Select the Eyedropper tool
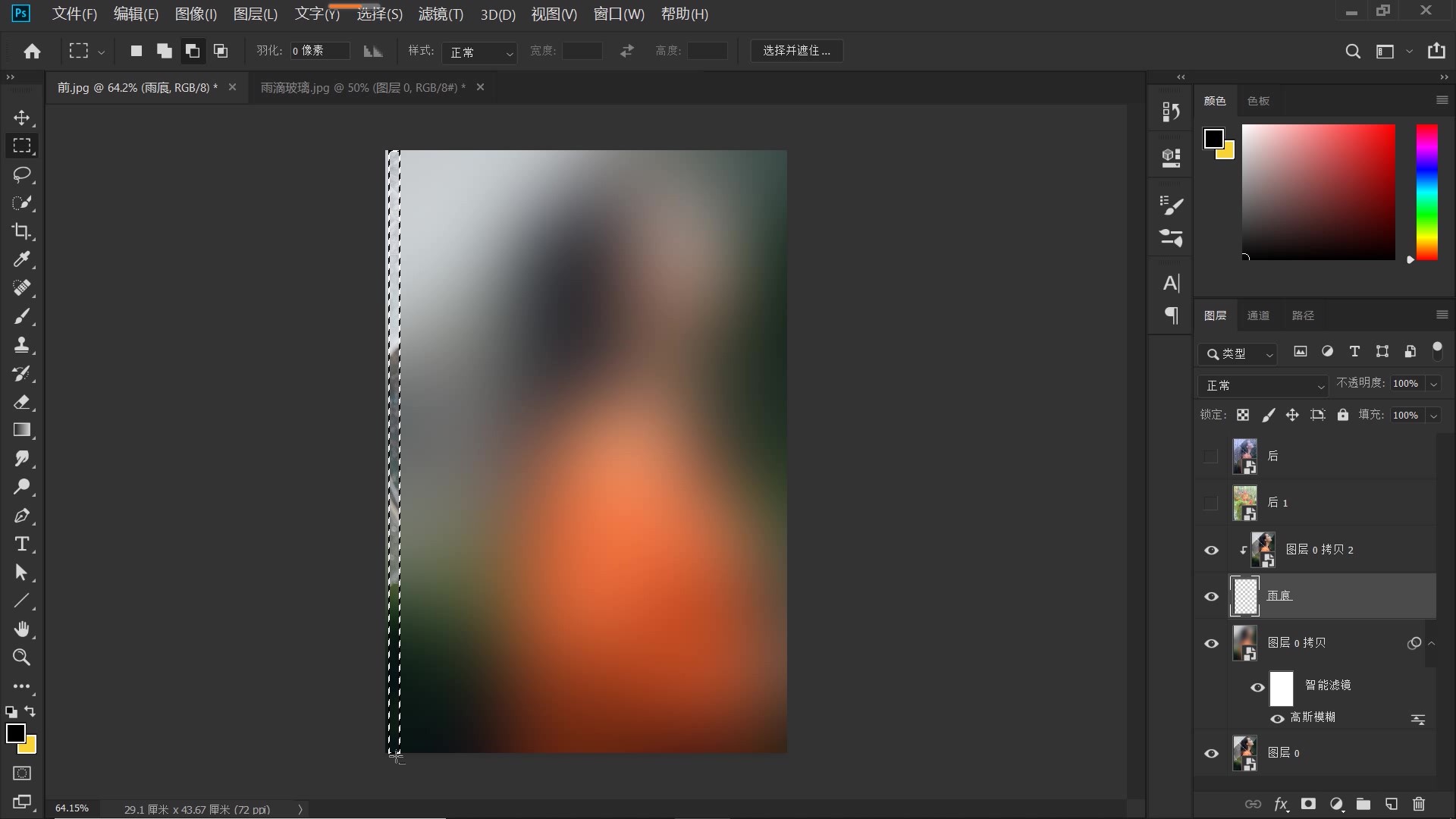The width and height of the screenshot is (1456, 819). click(x=22, y=260)
